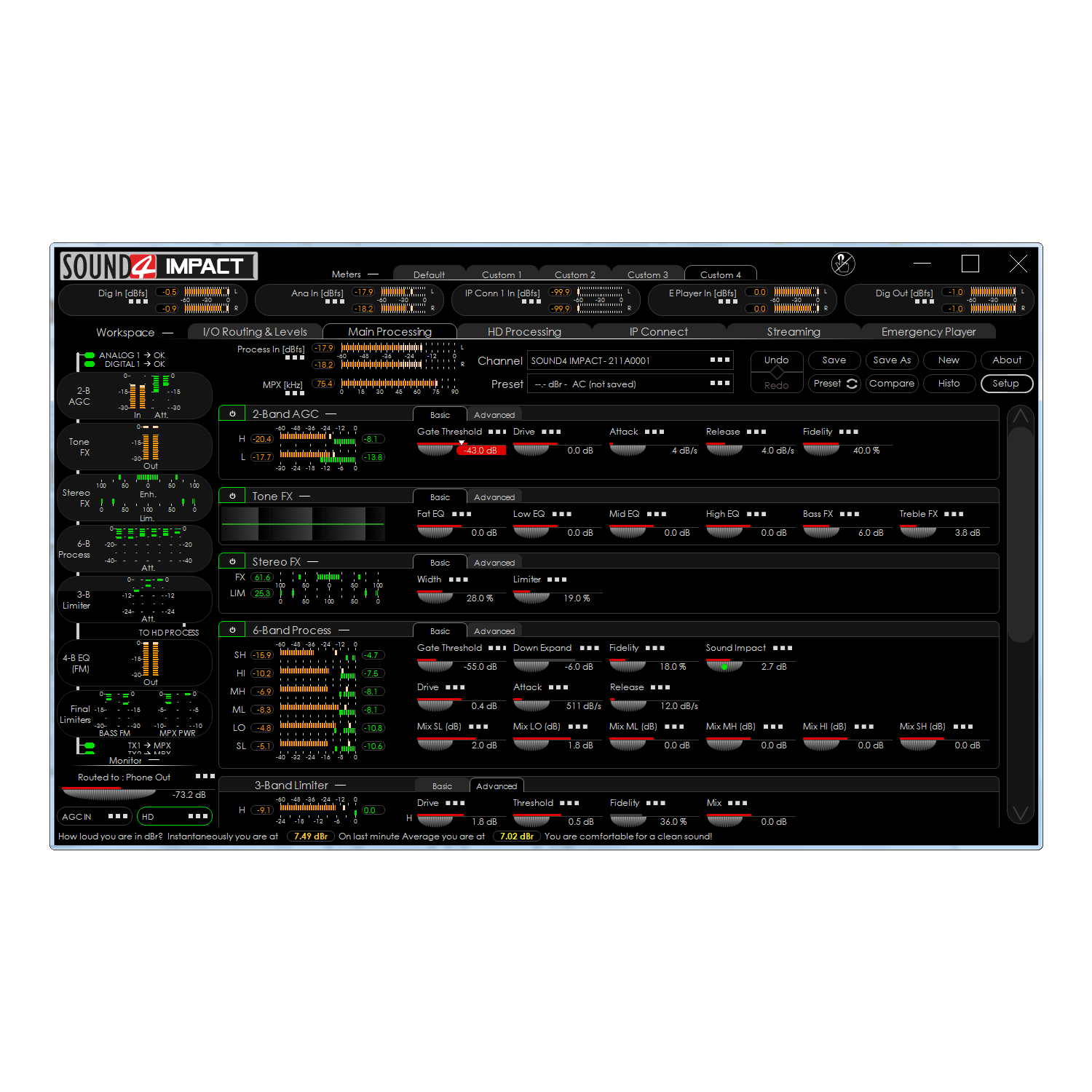Click the About button

1006,360
